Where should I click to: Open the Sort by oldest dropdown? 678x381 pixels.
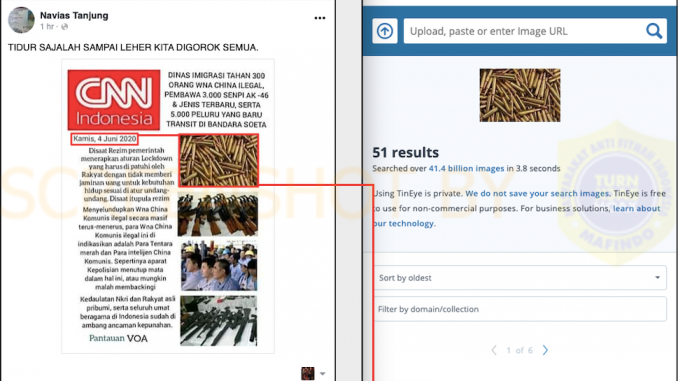click(520, 278)
